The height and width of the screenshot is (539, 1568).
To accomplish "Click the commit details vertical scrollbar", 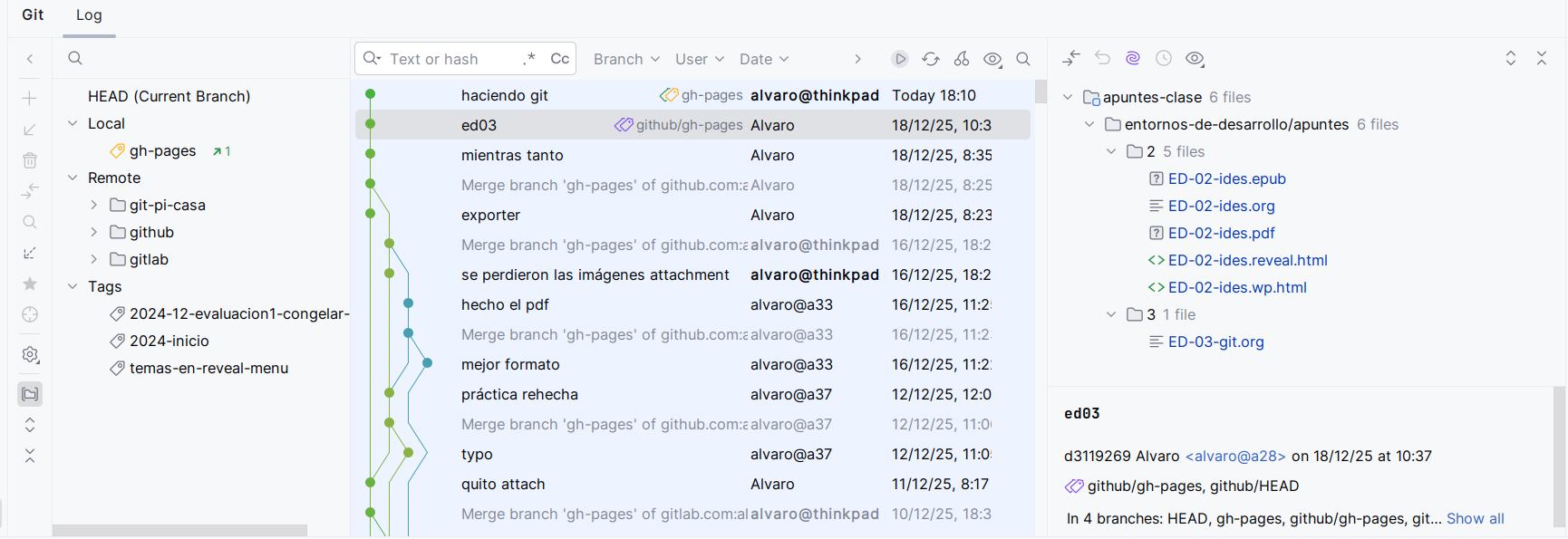I will 1559,457.
